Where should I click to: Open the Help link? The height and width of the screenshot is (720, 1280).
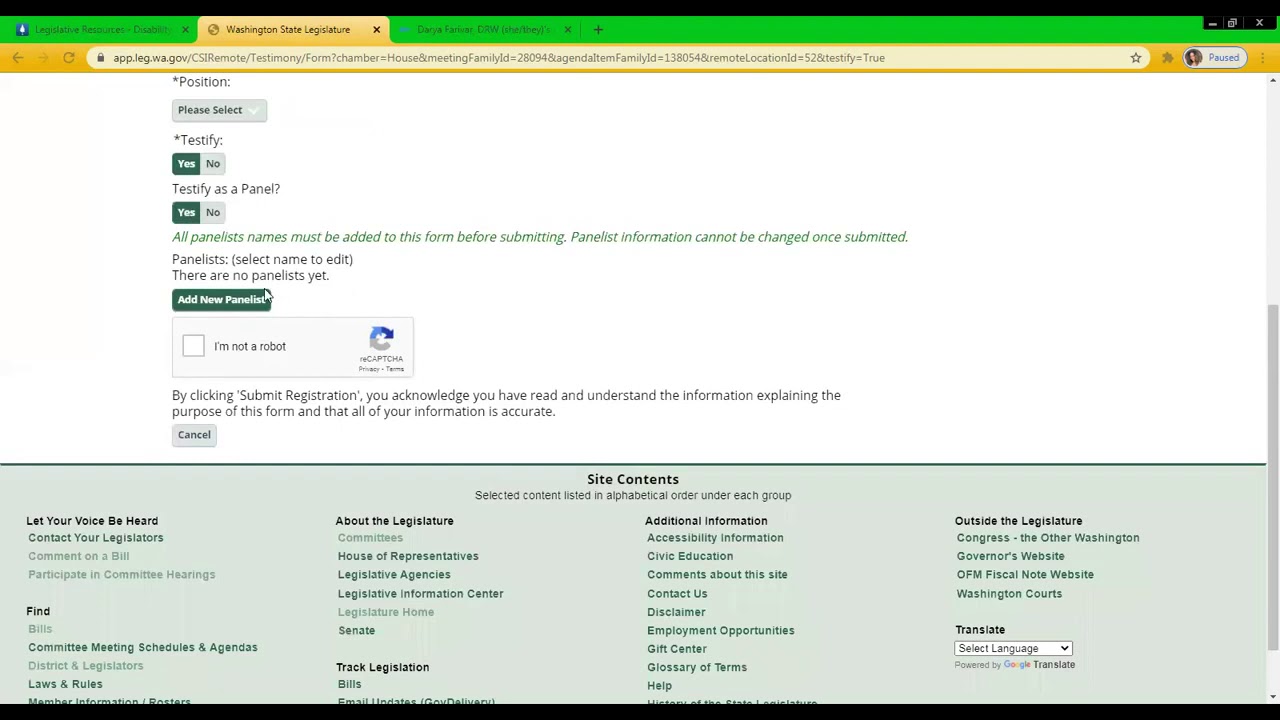(659, 686)
